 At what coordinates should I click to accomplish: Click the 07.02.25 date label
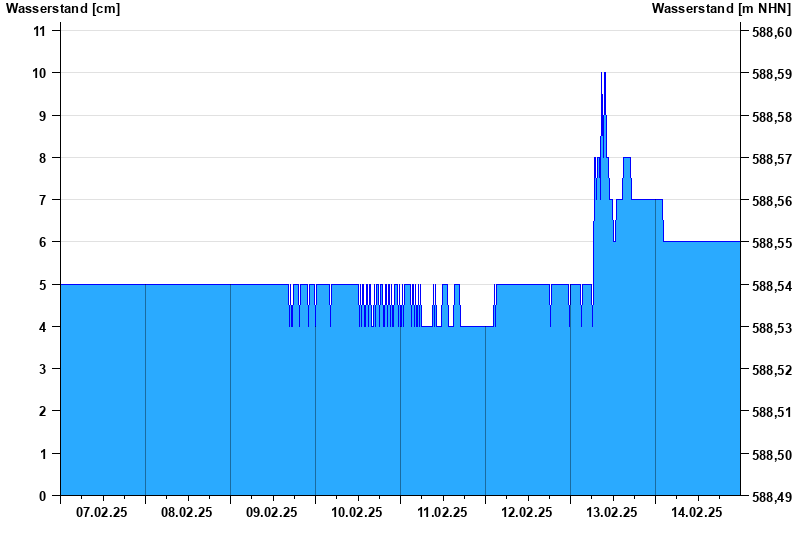(102, 512)
